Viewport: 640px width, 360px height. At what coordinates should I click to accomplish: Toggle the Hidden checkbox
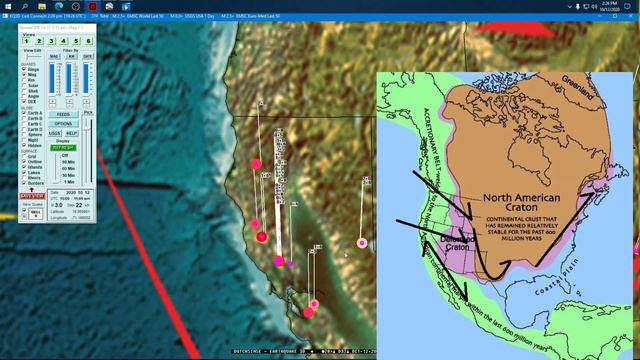tap(24, 145)
